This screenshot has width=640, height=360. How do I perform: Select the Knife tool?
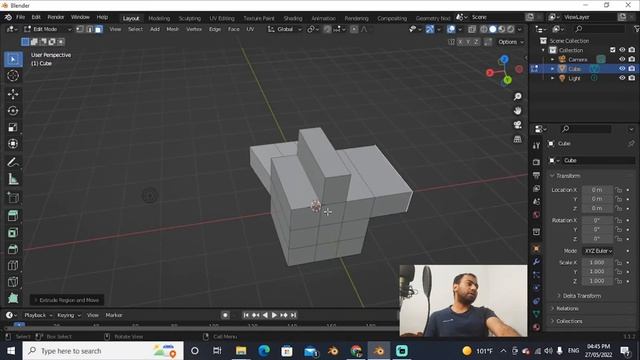coord(13,282)
